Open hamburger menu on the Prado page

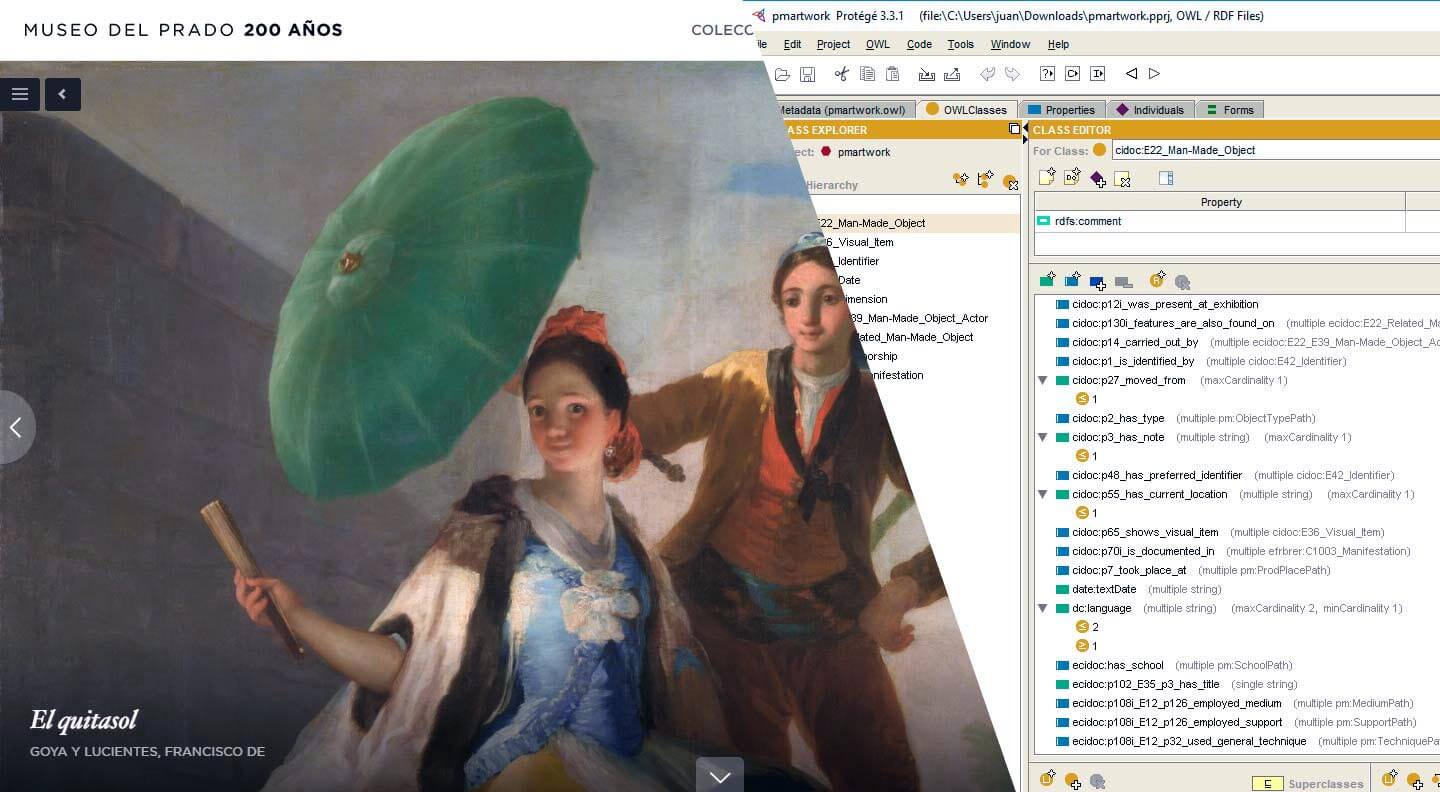[x=20, y=94]
